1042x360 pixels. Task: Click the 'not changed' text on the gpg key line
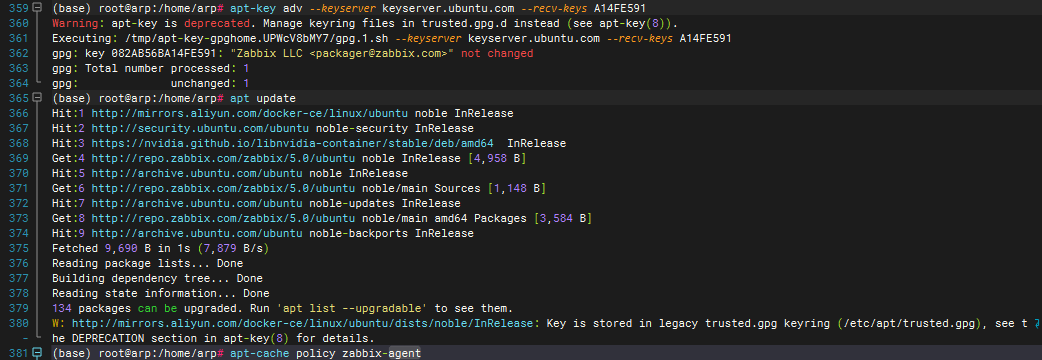coord(497,53)
